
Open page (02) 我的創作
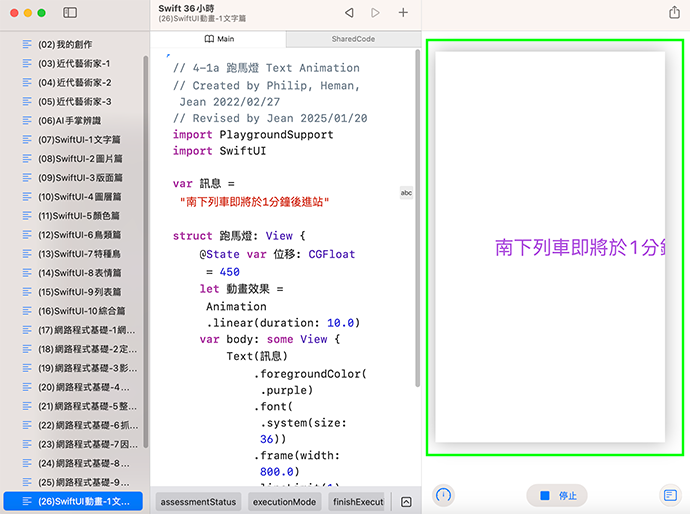click(68, 45)
